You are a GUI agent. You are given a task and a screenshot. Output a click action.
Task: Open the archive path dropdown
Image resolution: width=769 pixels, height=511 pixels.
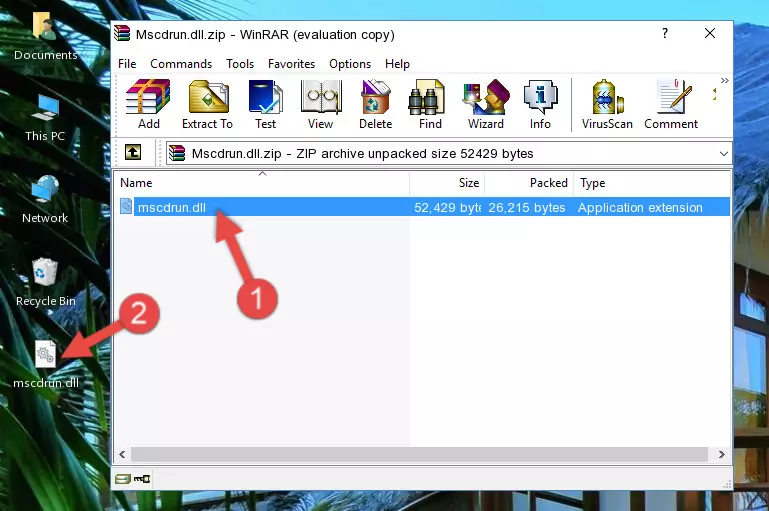coord(723,153)
